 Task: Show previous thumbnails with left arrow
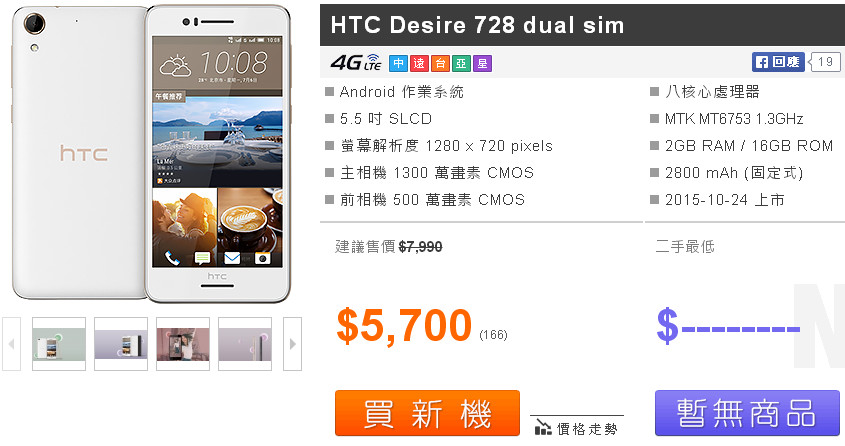point(11,344)
